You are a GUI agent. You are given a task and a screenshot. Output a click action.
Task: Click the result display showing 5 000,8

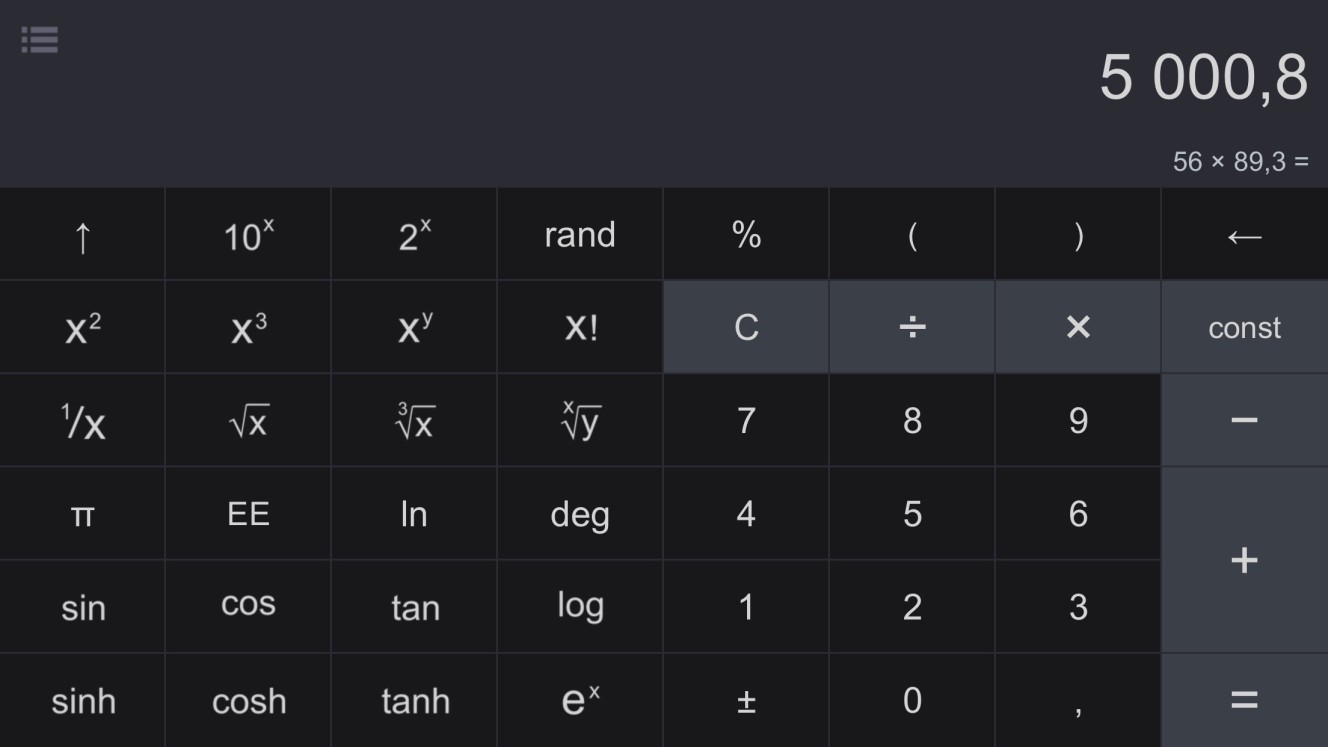[1203, 77]
